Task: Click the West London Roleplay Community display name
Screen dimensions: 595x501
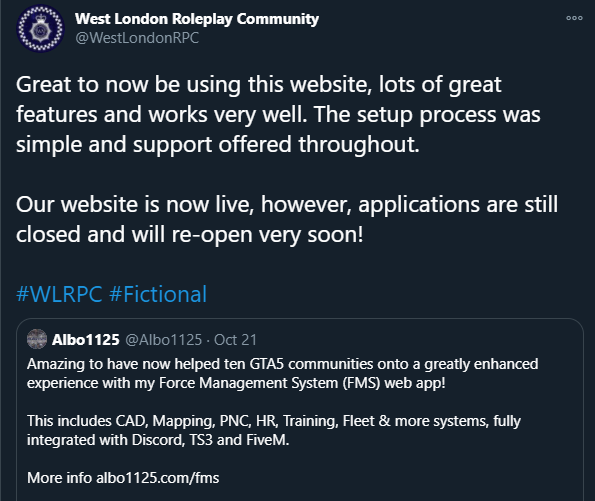Action: pos(197,19)
